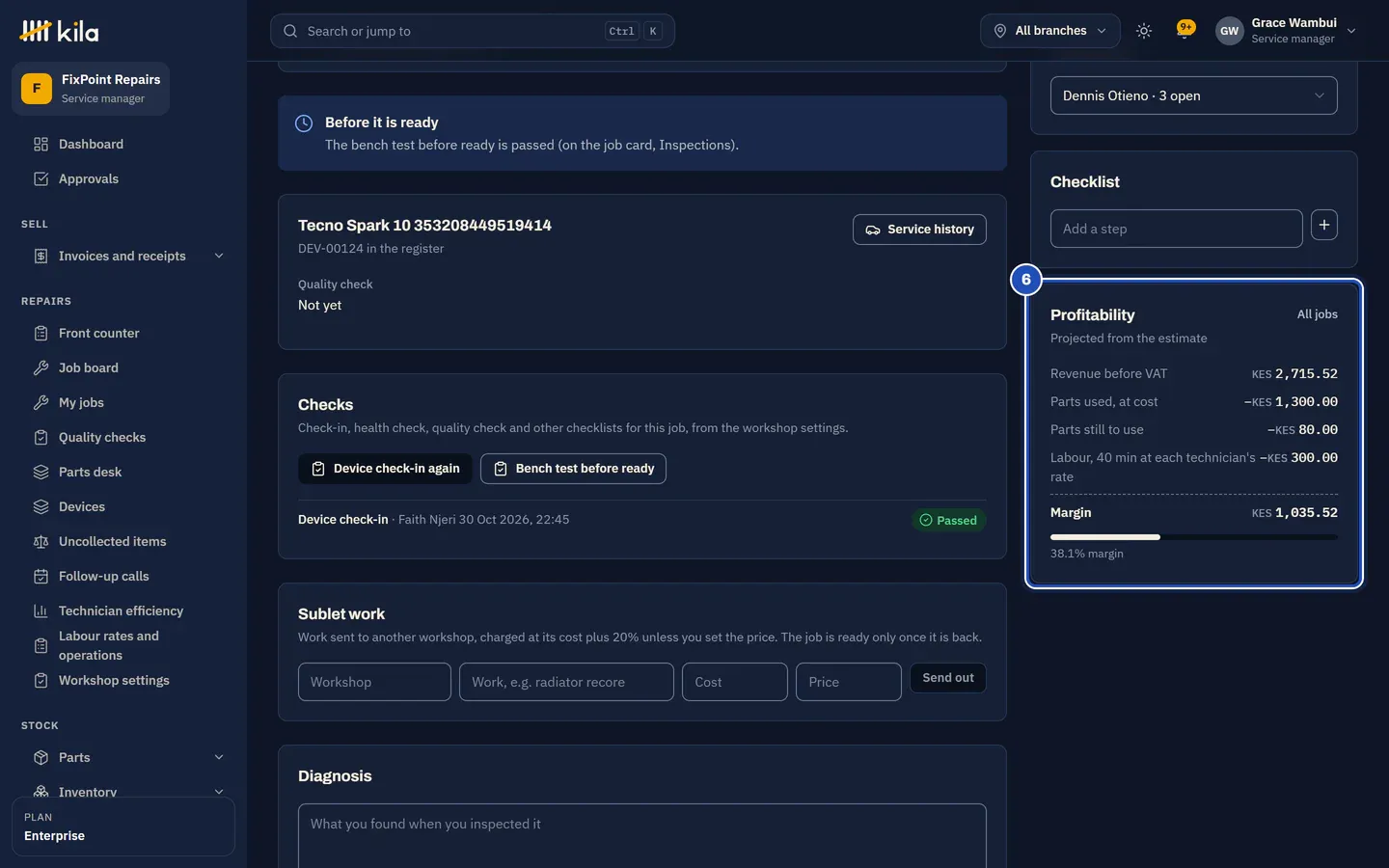The height and width of the screenshot is (868, 1389).
Task: Open the Grace Wambui account menu
Action: (1287, 31)
